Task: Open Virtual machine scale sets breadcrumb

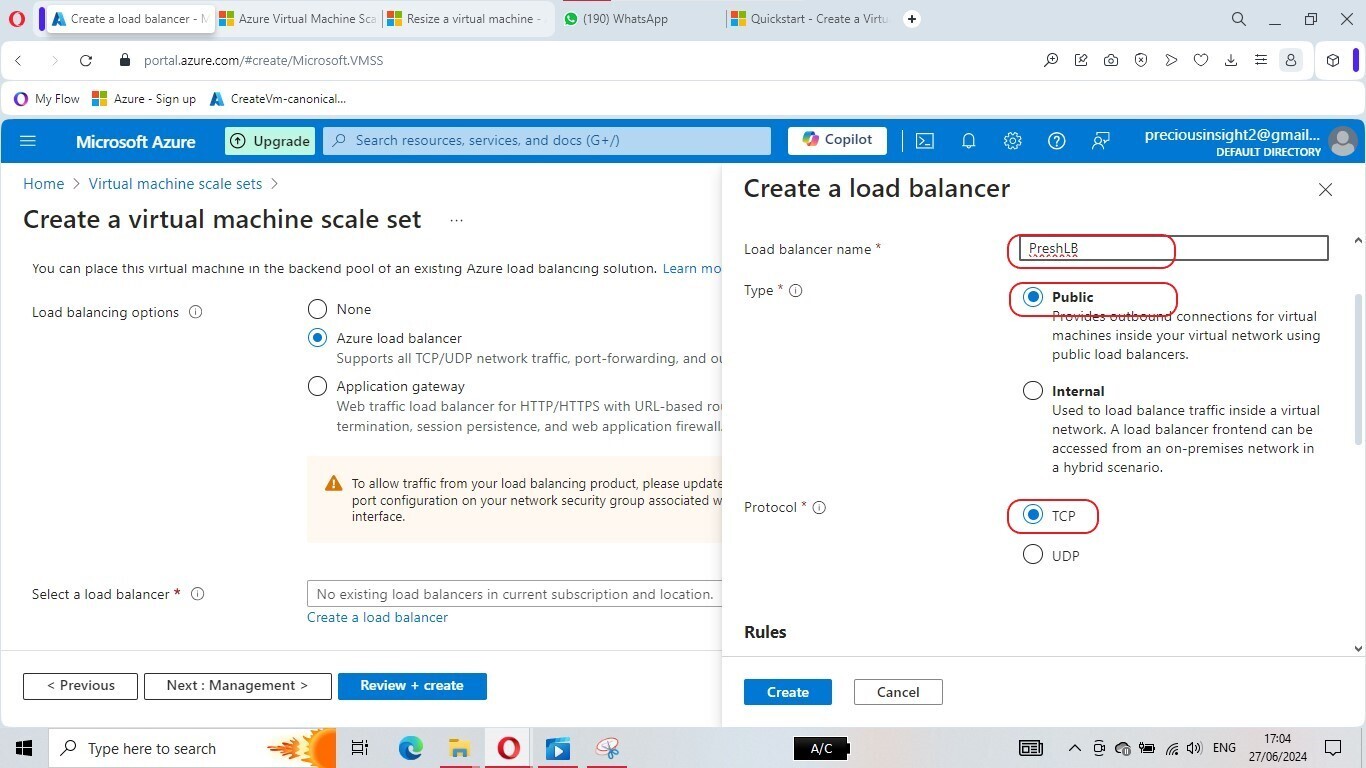Action: [x=175, y=184]
